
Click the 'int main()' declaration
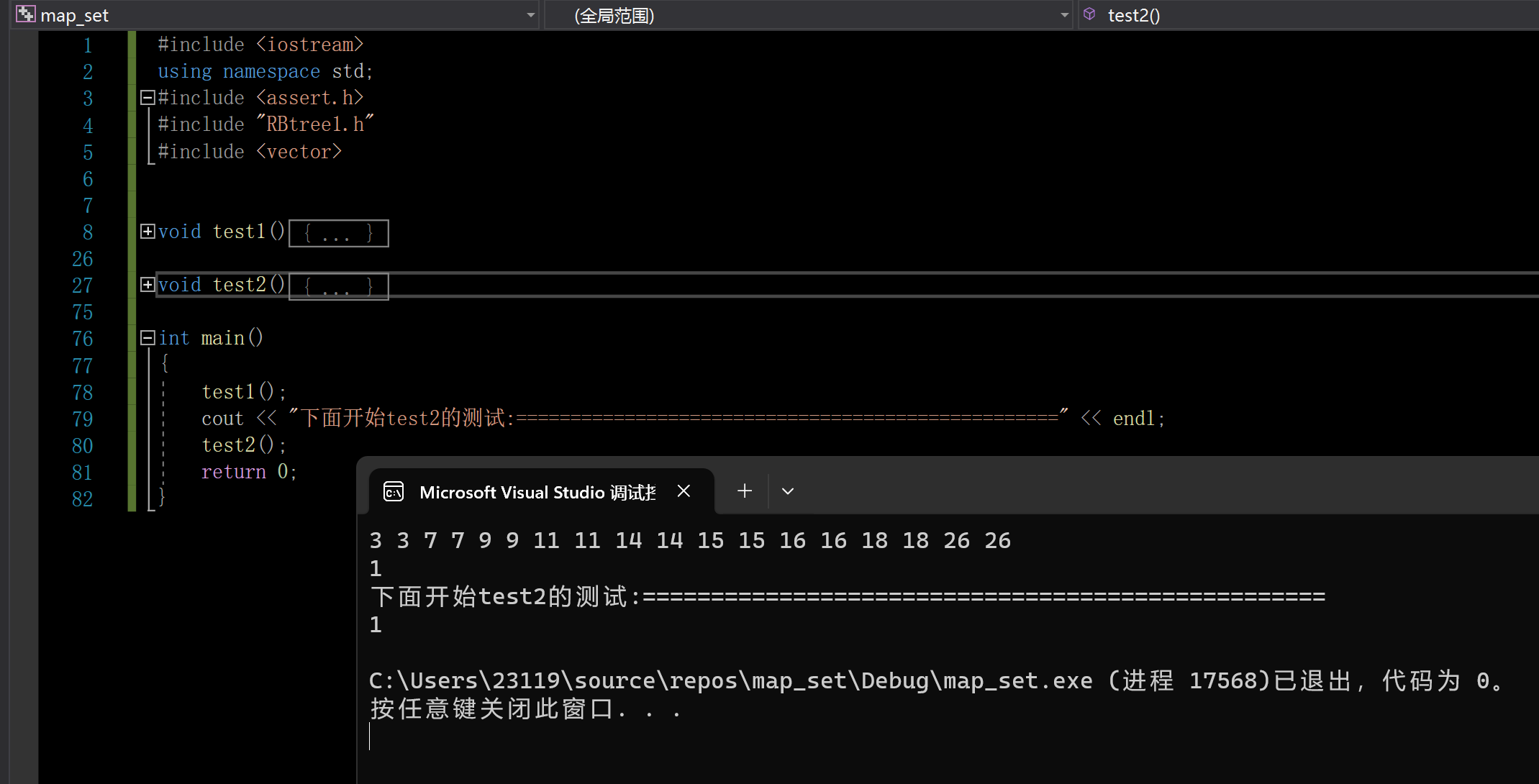[211, 338]
